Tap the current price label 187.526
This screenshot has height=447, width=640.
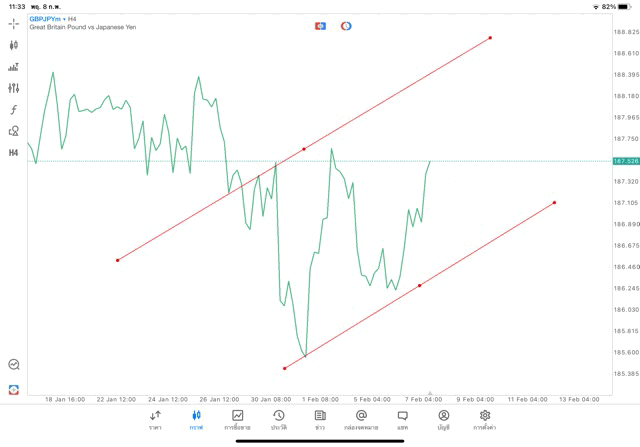[x=625, y=161]
